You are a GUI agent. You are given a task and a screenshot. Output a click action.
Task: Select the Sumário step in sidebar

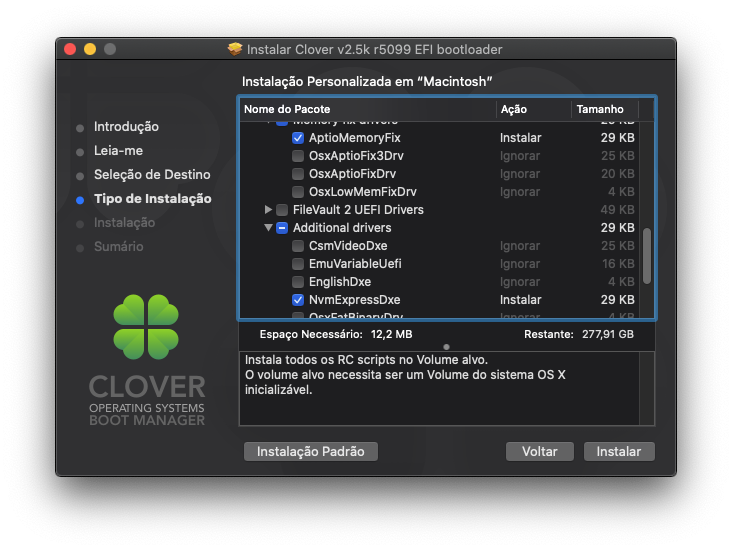pyautogui.click(x=119, y=247)
